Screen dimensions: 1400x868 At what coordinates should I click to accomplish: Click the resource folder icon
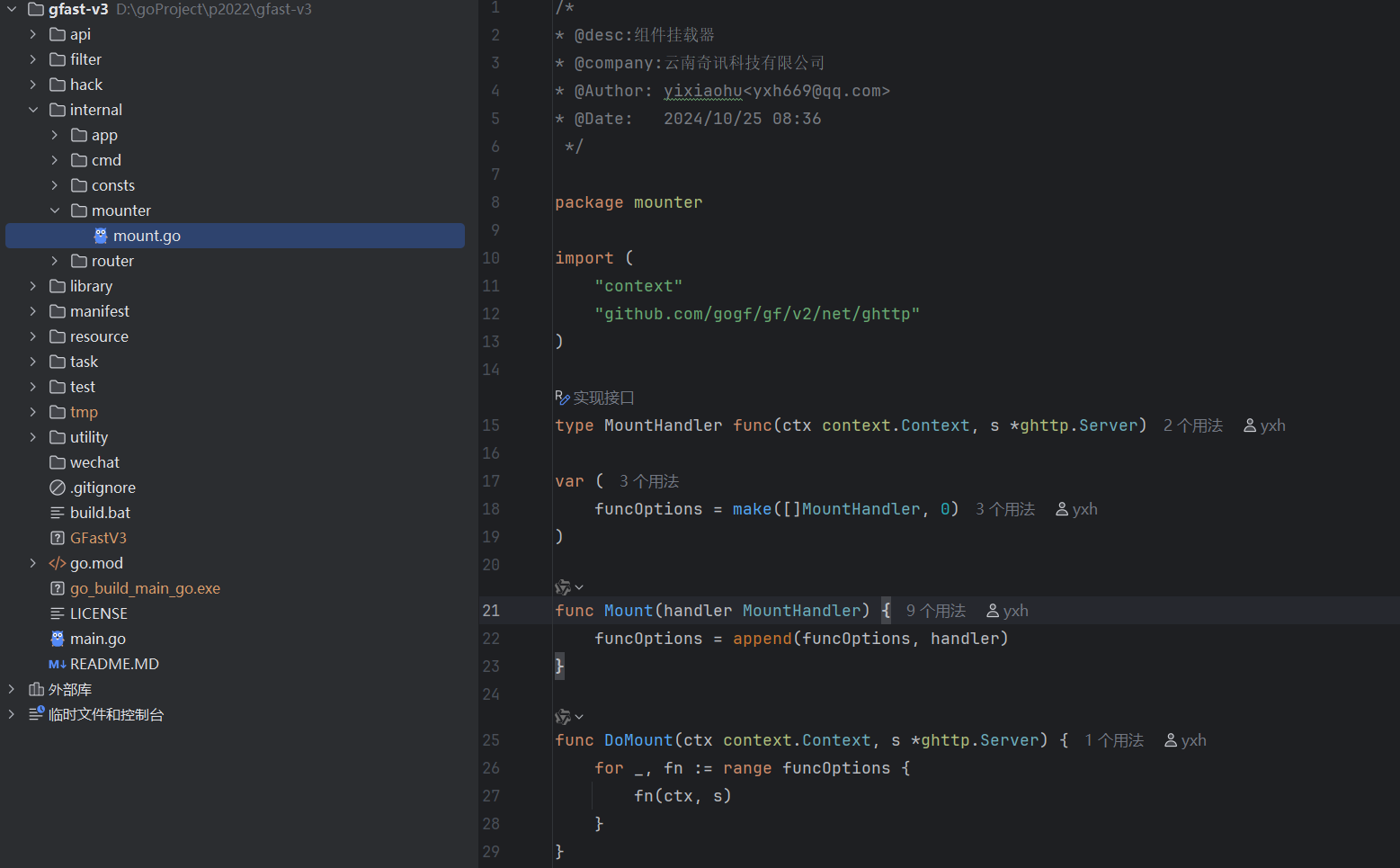58,336
